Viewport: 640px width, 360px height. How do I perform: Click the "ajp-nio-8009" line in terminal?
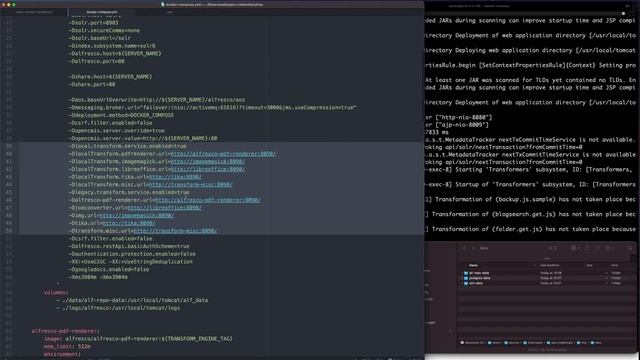tap(457, 125)
